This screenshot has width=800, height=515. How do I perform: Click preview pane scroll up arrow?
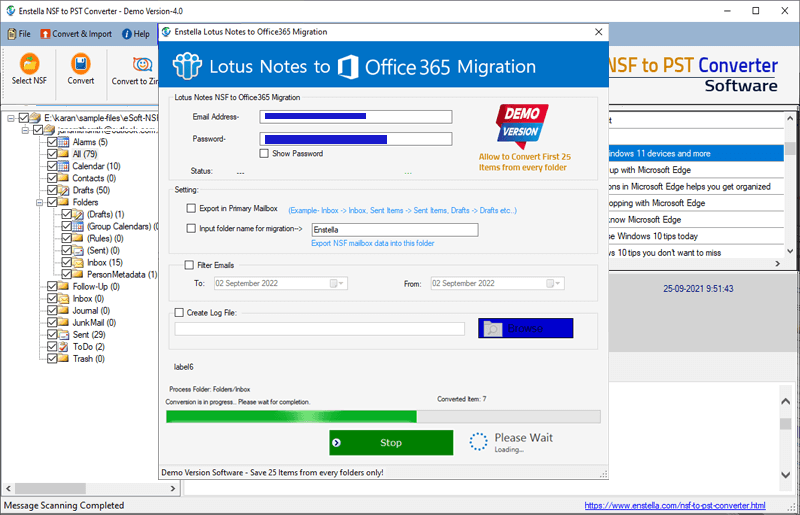point(786,401)
